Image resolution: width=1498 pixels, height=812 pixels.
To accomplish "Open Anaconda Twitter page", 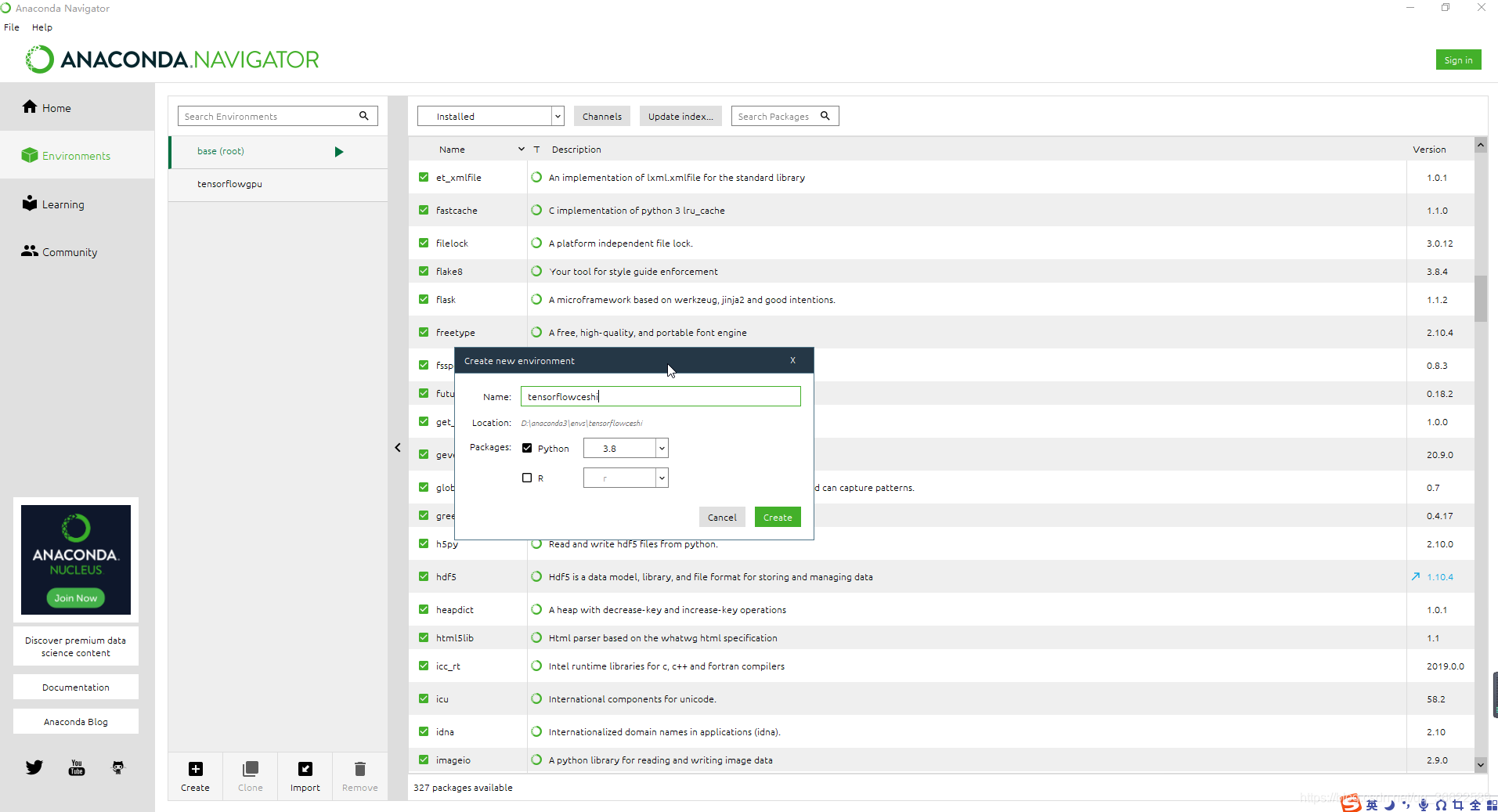I will [x=34, y=767].
